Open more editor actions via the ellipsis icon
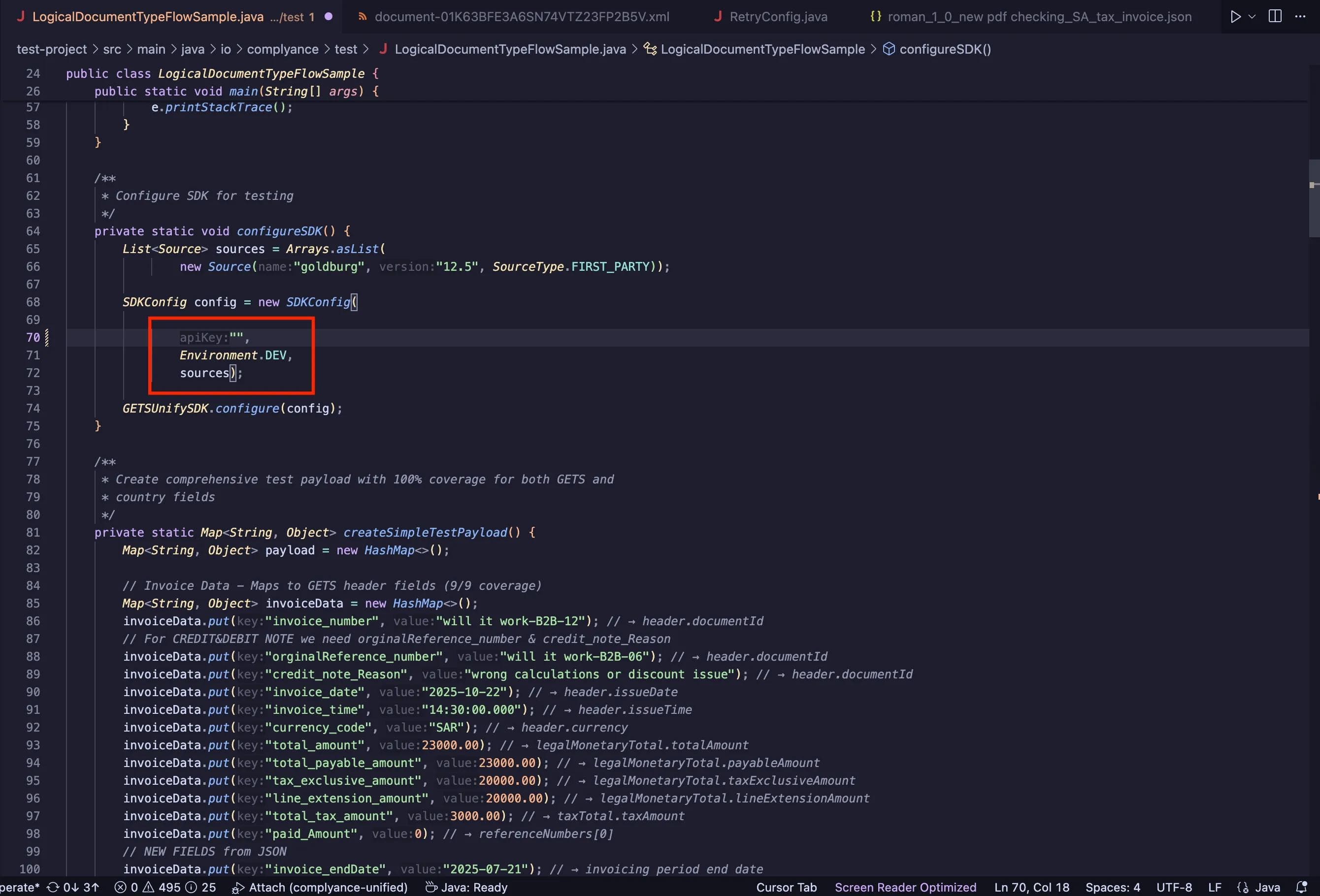This screenshot has height=896, width=1320. [x=1301, y=16]
